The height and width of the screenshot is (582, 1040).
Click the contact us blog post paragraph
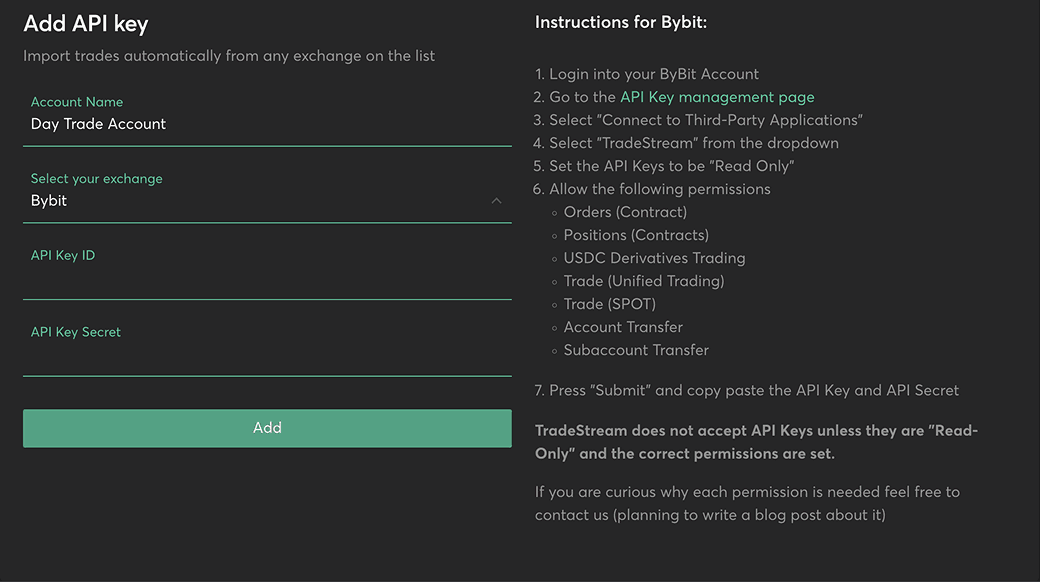[x=748, y=503]
